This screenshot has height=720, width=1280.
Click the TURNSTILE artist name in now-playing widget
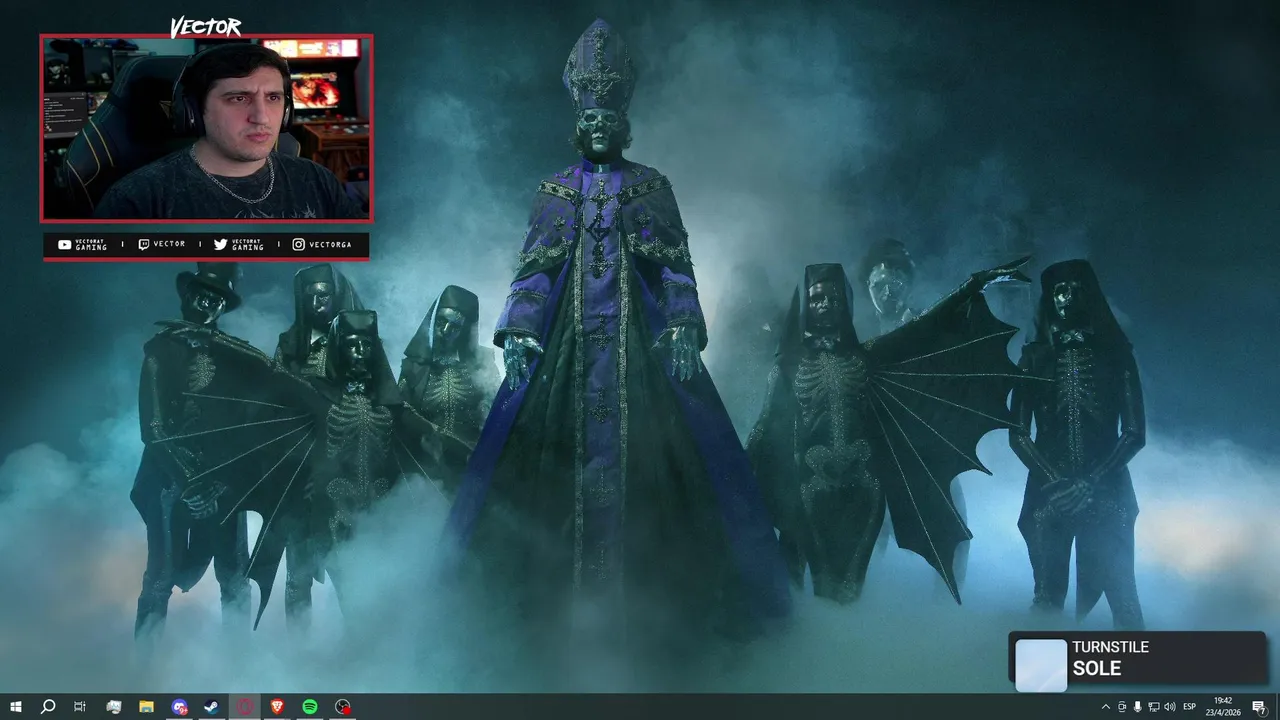point(1110,647)
